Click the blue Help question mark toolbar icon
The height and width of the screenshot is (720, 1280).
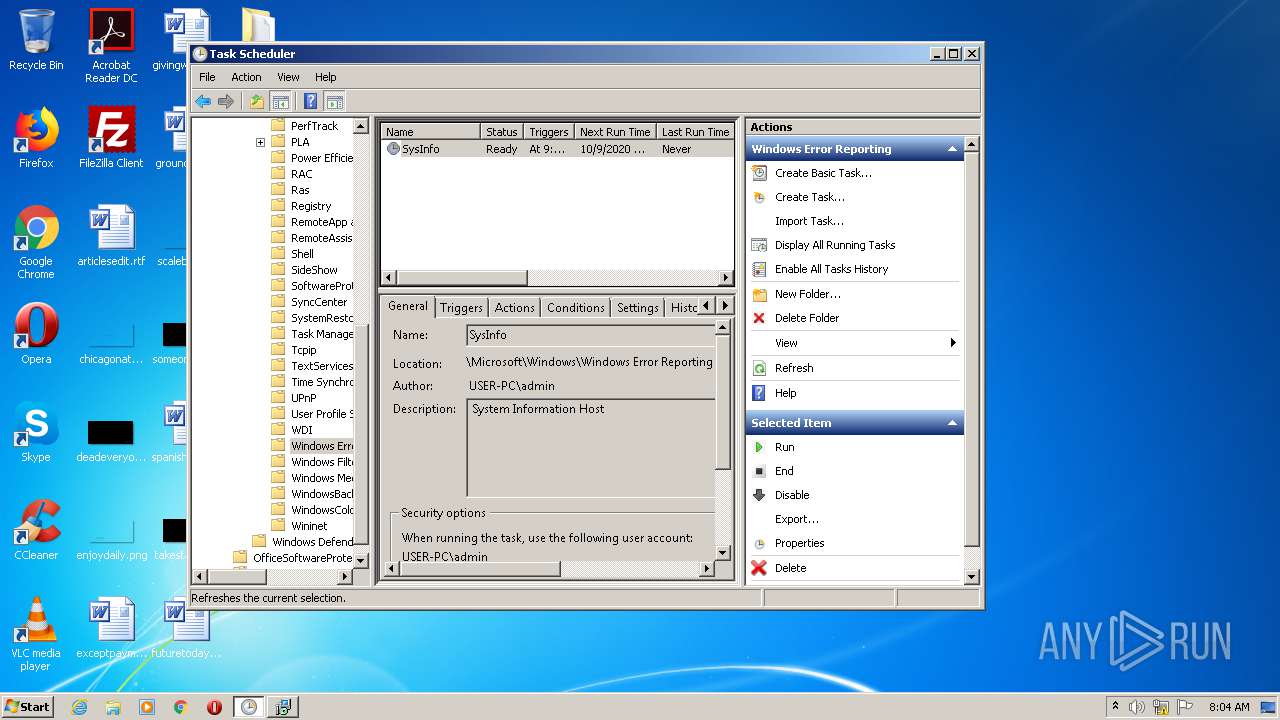[311, 101]
